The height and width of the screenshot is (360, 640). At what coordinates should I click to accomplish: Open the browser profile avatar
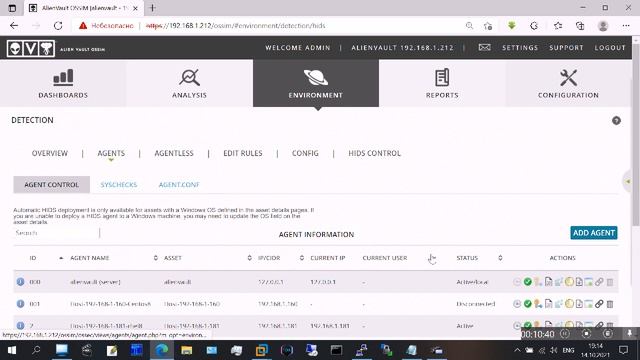(603, 26)
